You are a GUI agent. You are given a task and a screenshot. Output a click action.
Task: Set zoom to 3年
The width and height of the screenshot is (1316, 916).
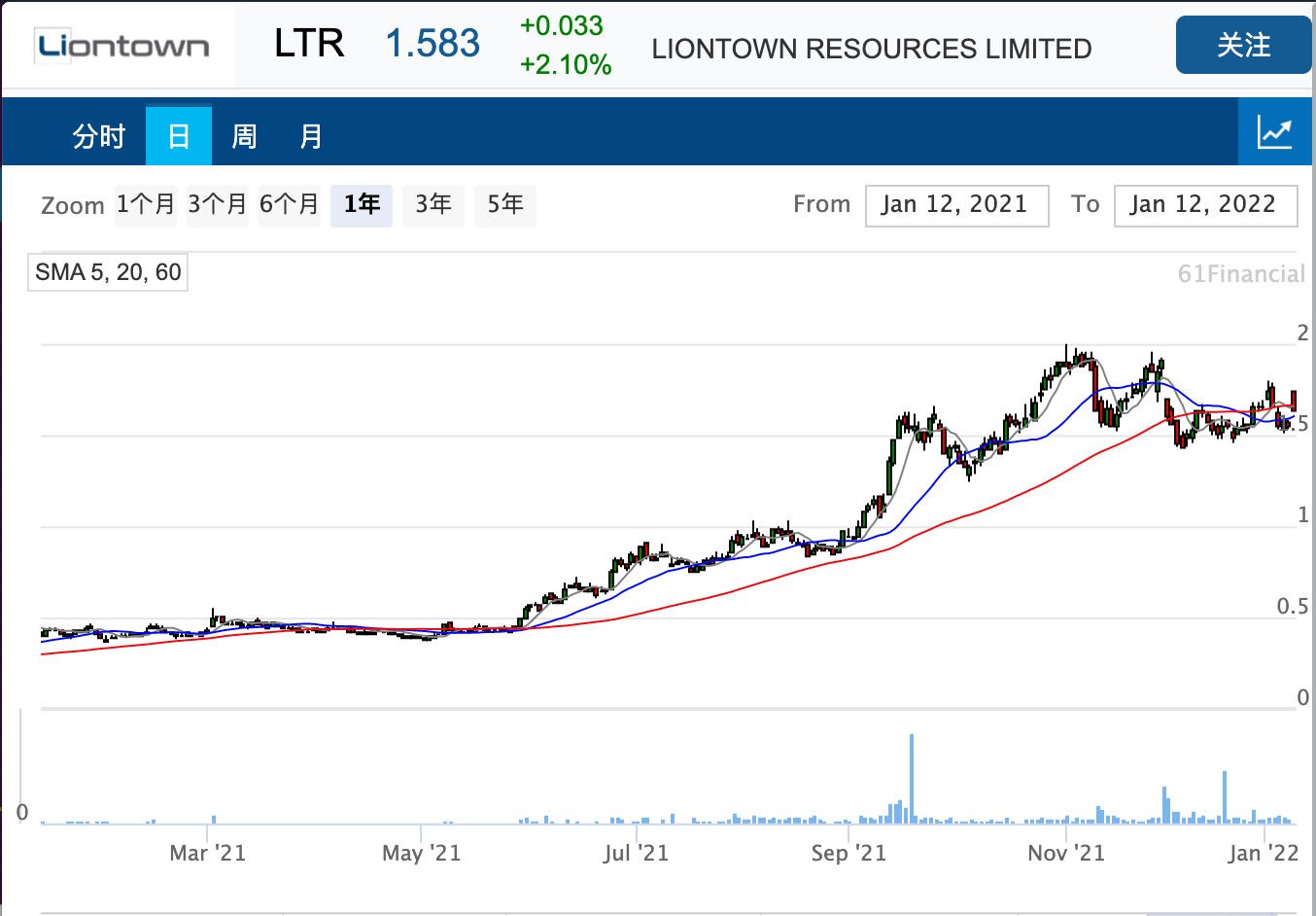pos(433,205)
